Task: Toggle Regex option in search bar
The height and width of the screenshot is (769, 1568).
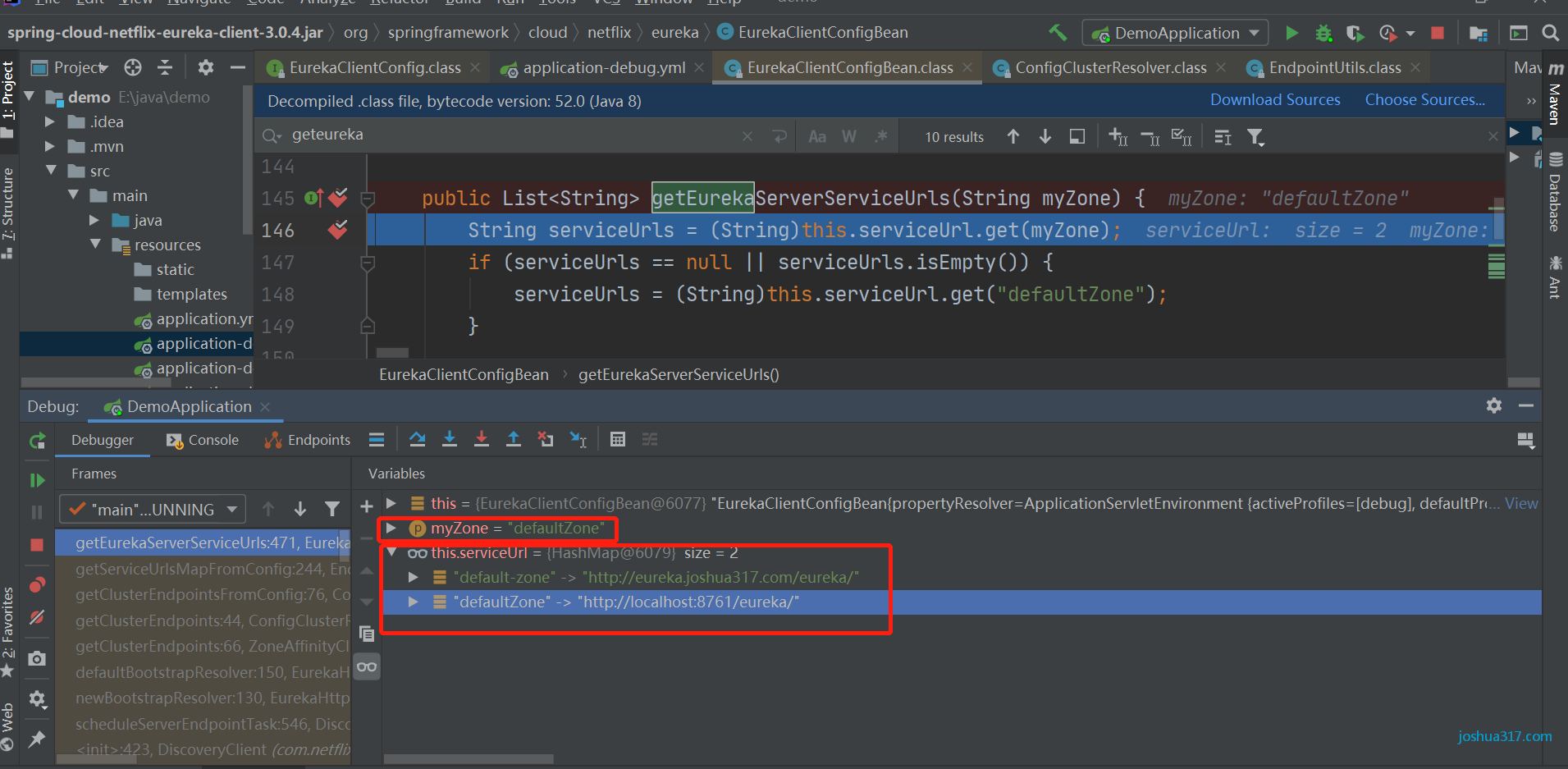Action: click(x=881, y=136)
